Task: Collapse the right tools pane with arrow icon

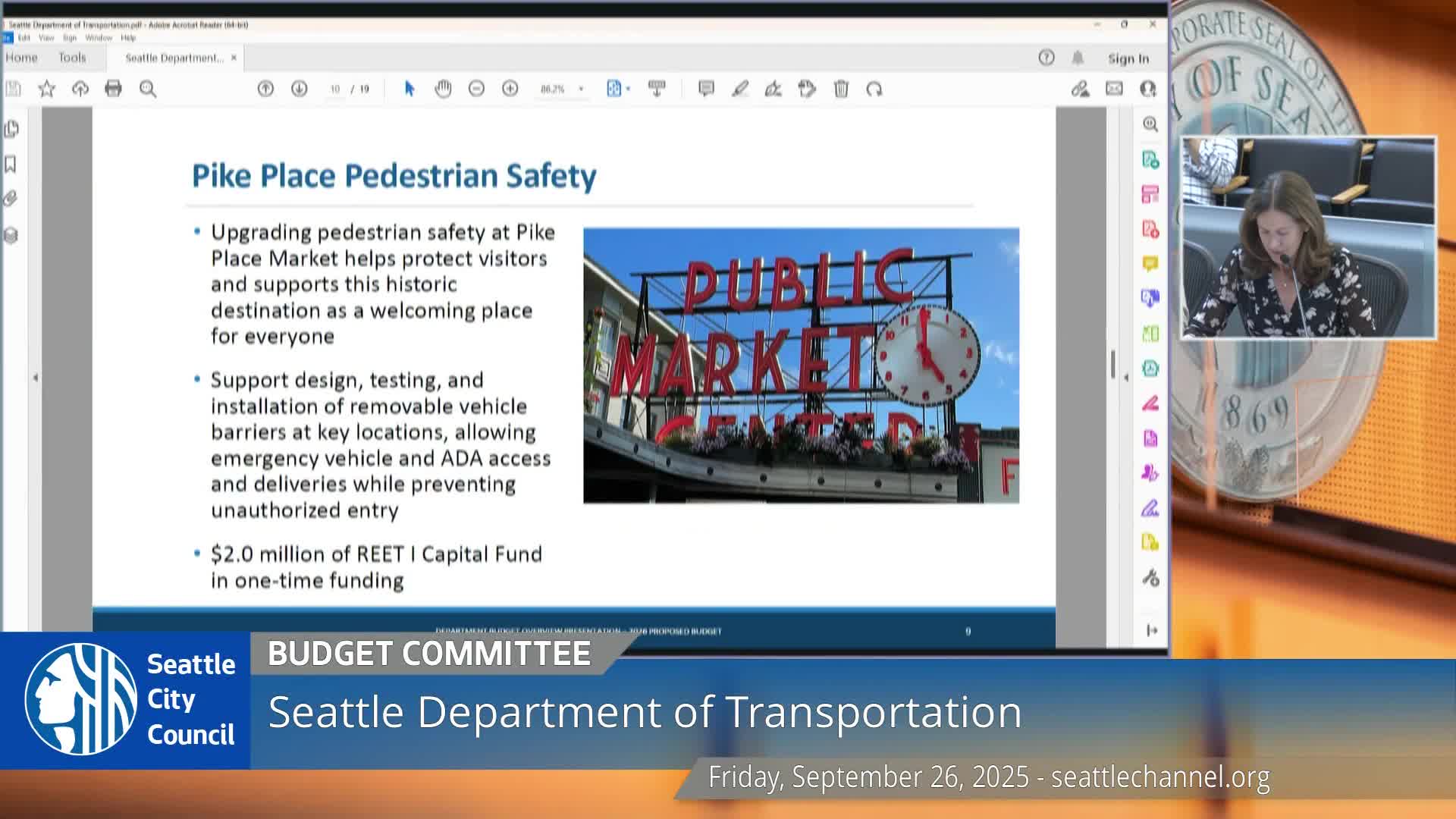Action: [1150, 629]
